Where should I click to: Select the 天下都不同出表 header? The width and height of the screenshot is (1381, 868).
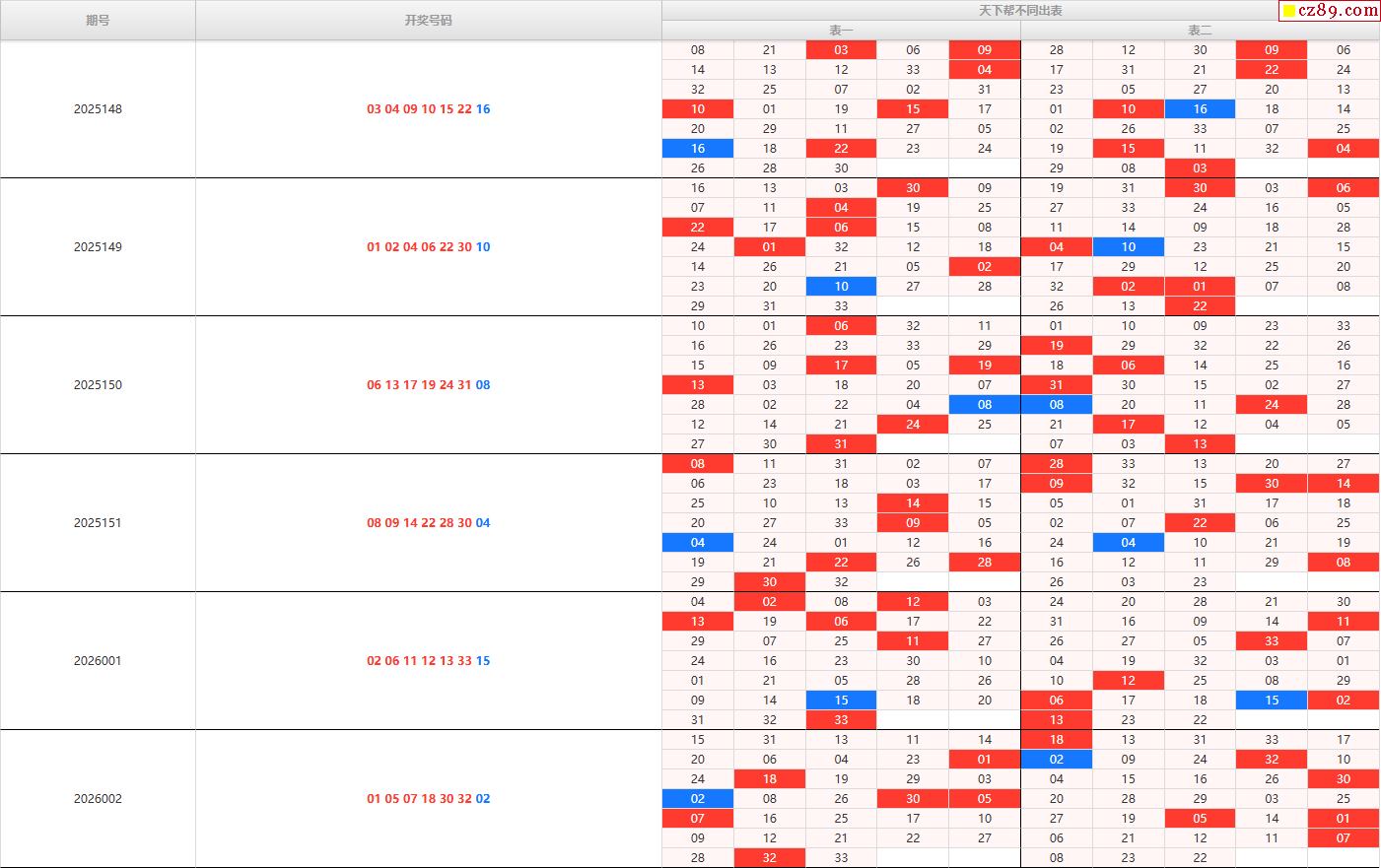(1020, 10)
